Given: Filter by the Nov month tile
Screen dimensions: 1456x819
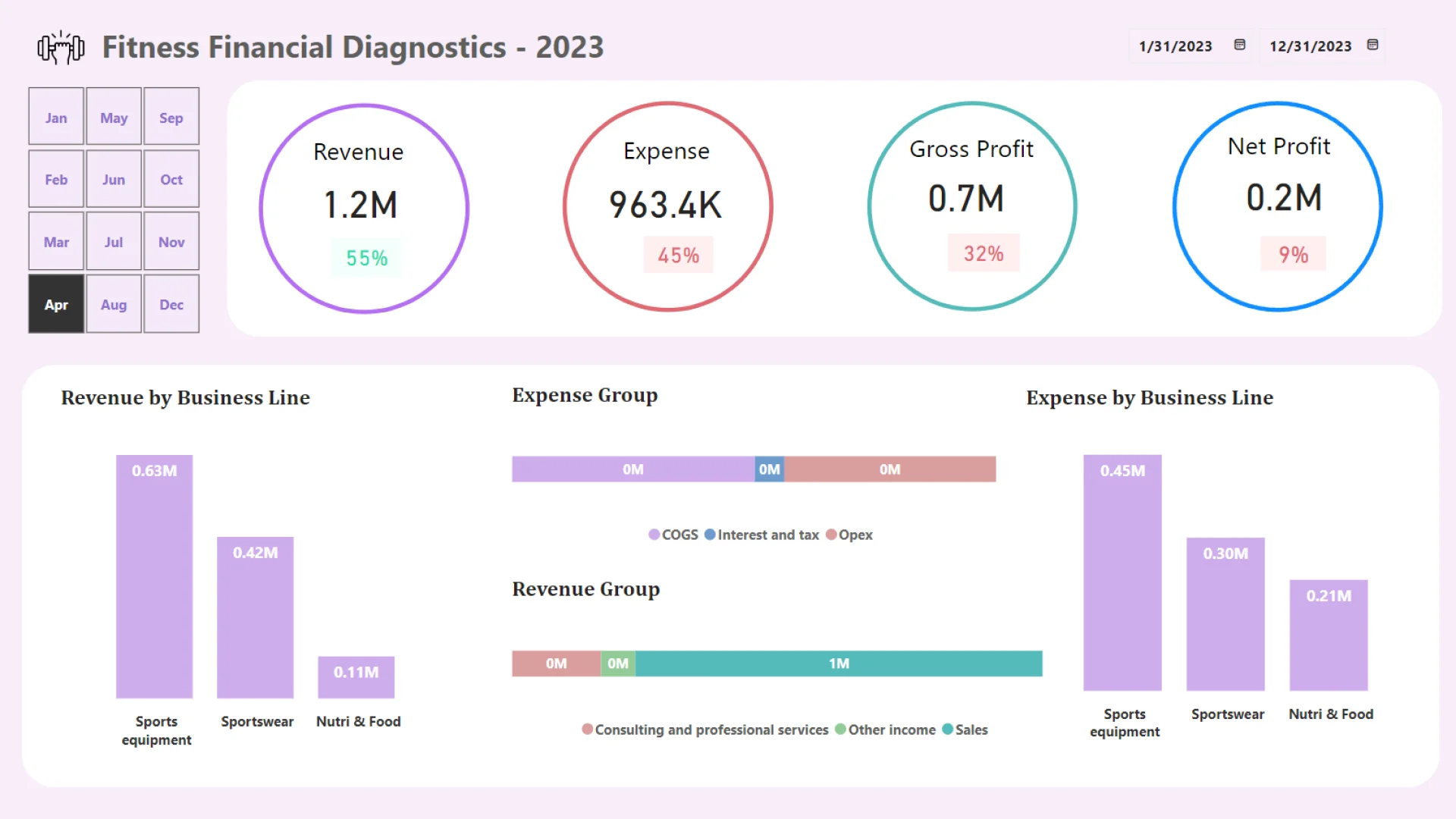Looking at the screenshot, I should (171, 241).
